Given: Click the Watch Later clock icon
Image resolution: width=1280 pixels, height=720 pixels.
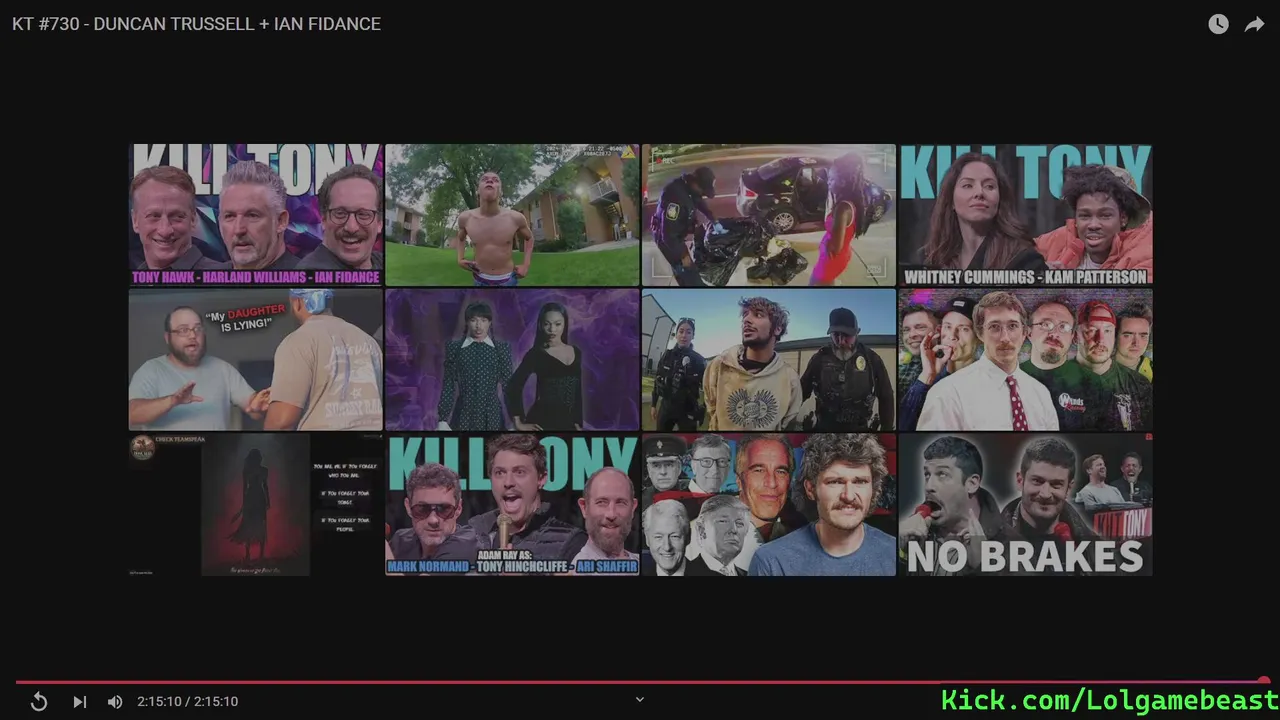Looking at the screenshot, I should (x=1218, y=24).
